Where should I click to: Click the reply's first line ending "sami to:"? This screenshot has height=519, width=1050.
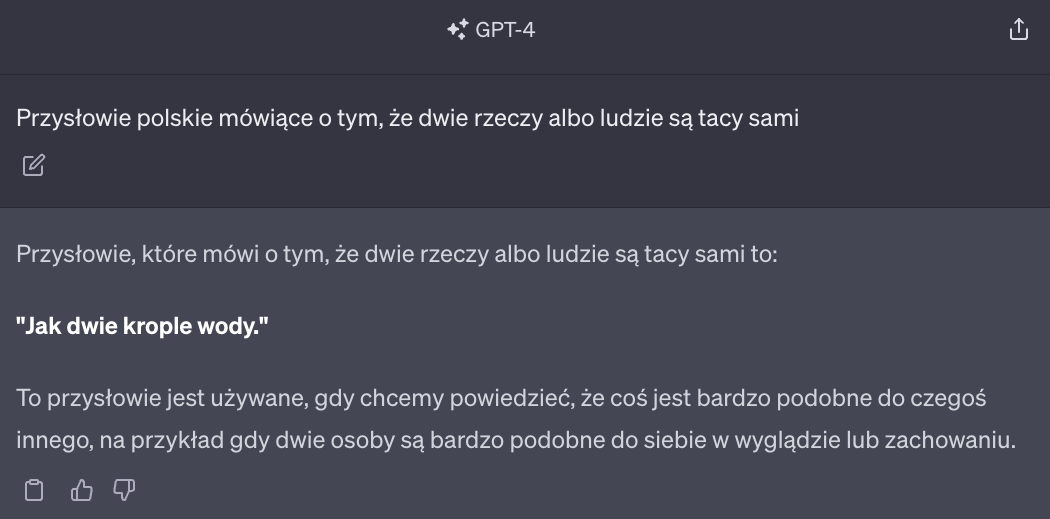click(x=396, y=254)
